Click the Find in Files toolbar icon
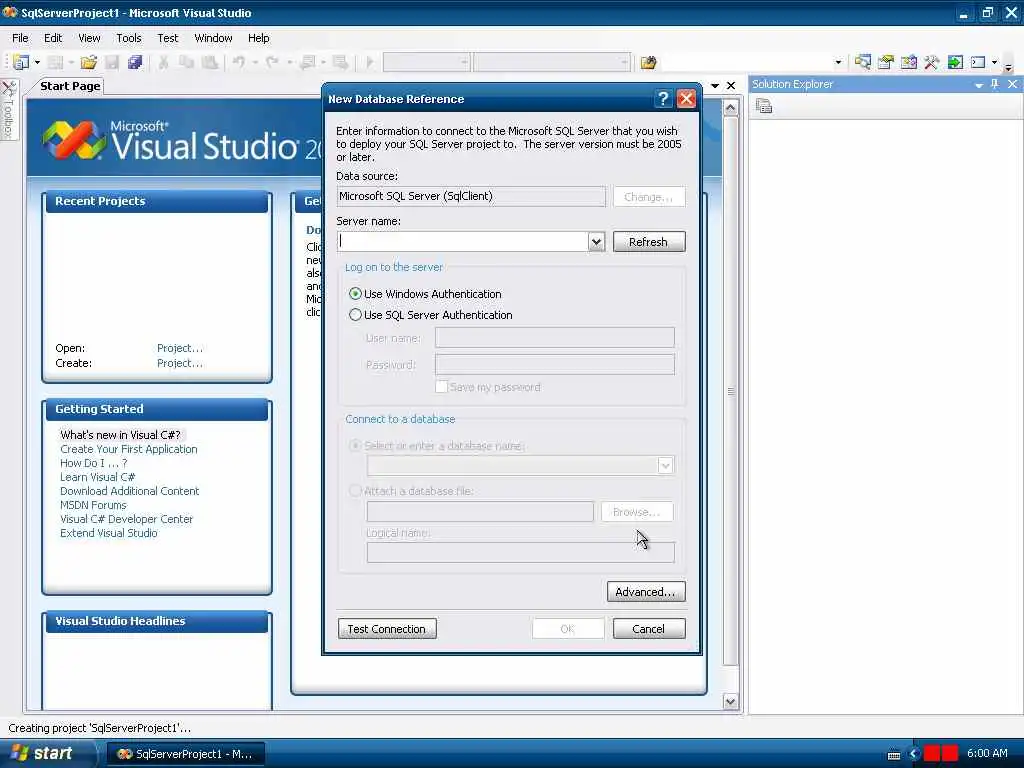The height and width of the screenshot is (768, 1024). click(648, 62)
